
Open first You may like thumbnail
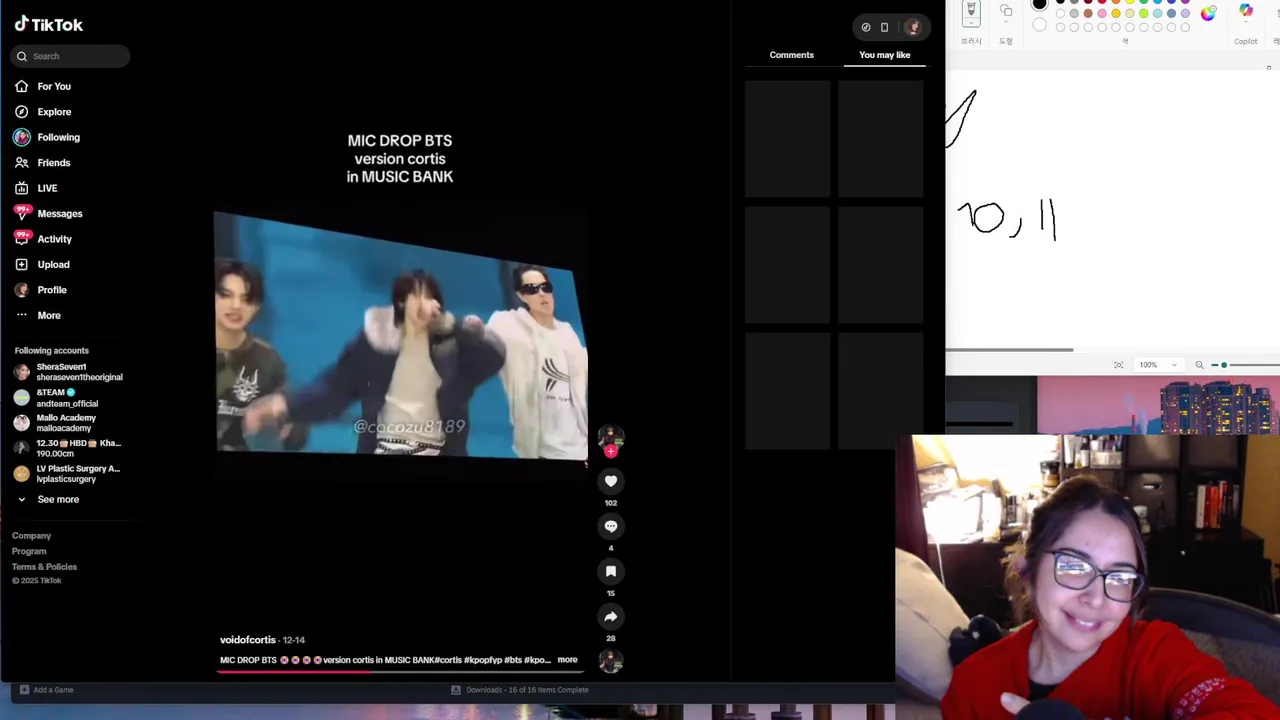(787, 139)
